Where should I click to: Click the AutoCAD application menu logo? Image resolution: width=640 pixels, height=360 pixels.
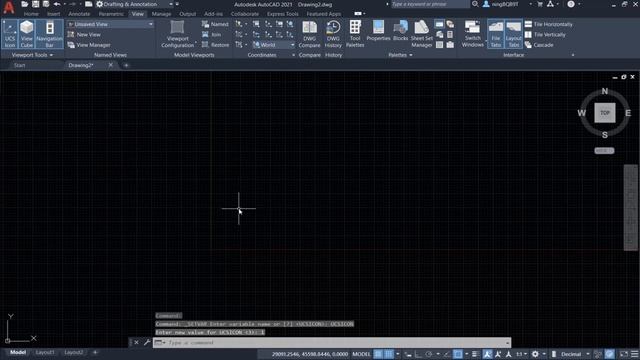[9, 7]
